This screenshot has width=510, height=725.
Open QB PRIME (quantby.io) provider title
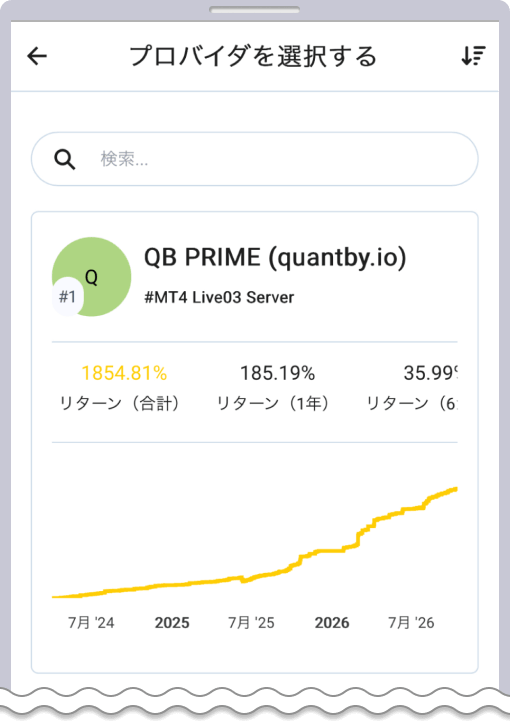pyautogui.click(x=275, y=257)
